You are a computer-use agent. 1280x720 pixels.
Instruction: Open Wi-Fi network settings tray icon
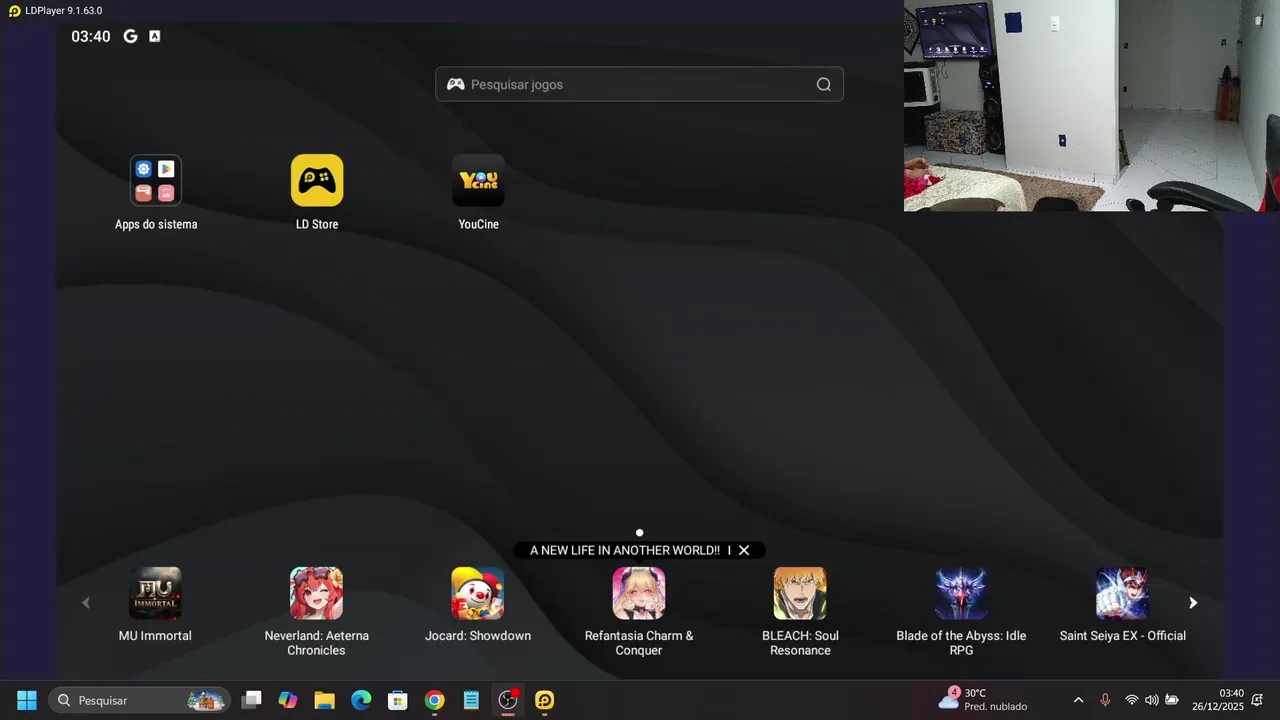(x=1132, y=700)
